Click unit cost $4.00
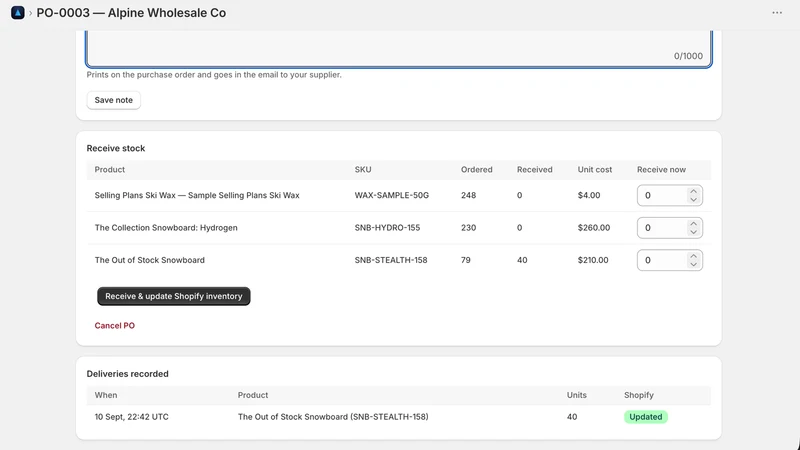 pyautogui.click(x=589, y=195)
